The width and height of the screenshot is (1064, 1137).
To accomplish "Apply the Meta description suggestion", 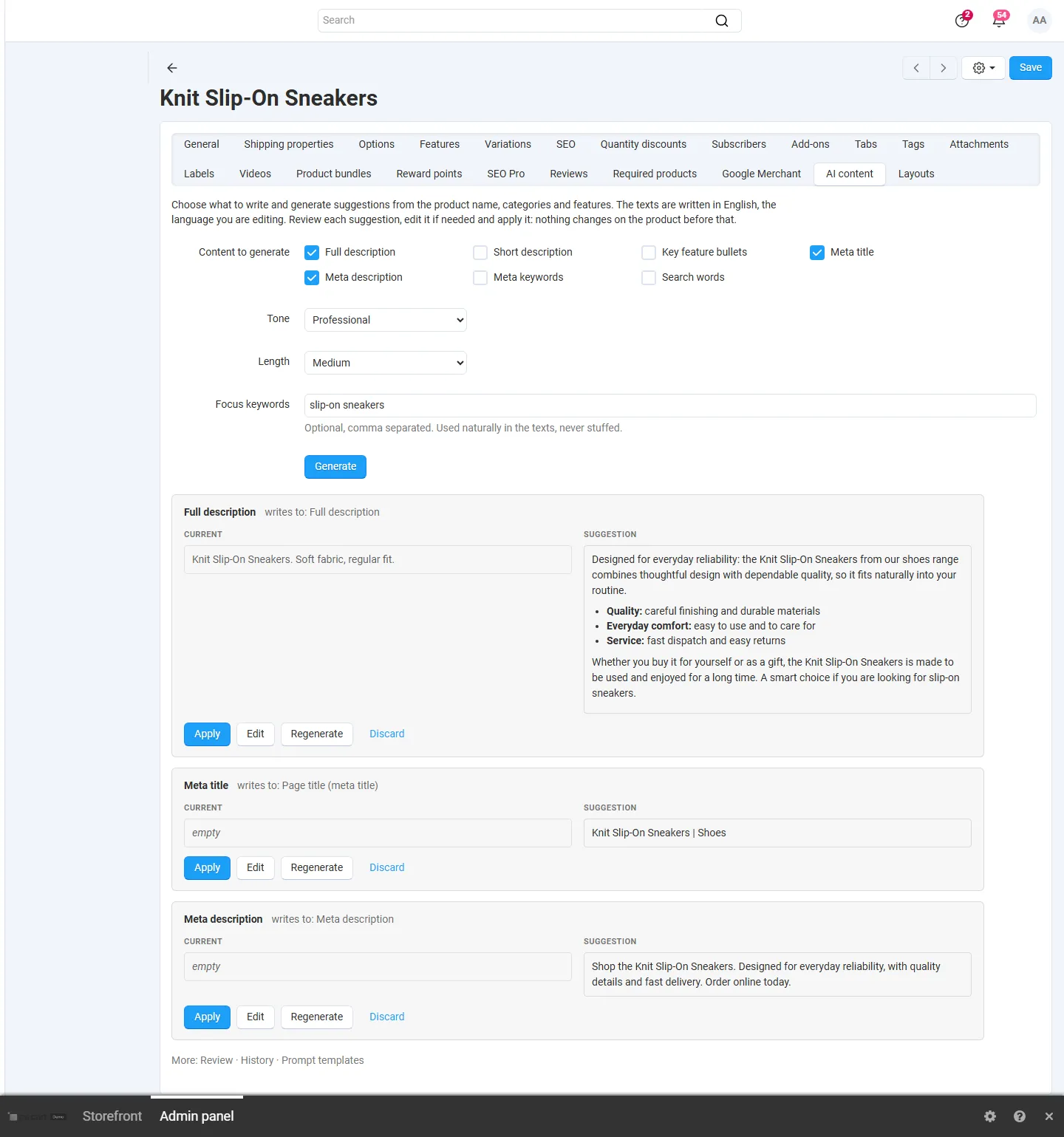I will pos(207,1017).
